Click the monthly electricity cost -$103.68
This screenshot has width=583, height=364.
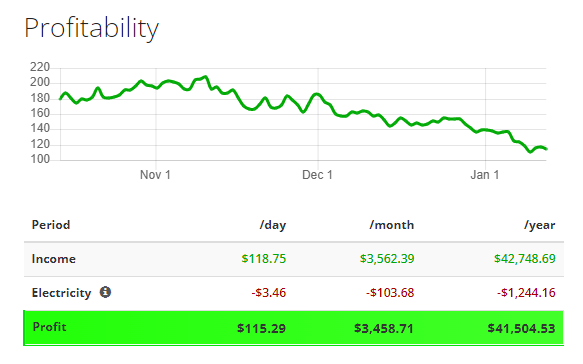tap(390, 293)
